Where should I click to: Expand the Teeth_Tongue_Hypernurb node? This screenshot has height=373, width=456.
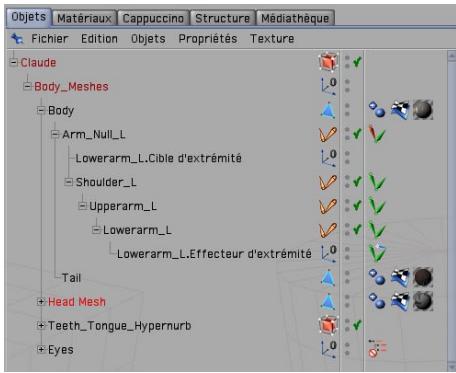41,326
